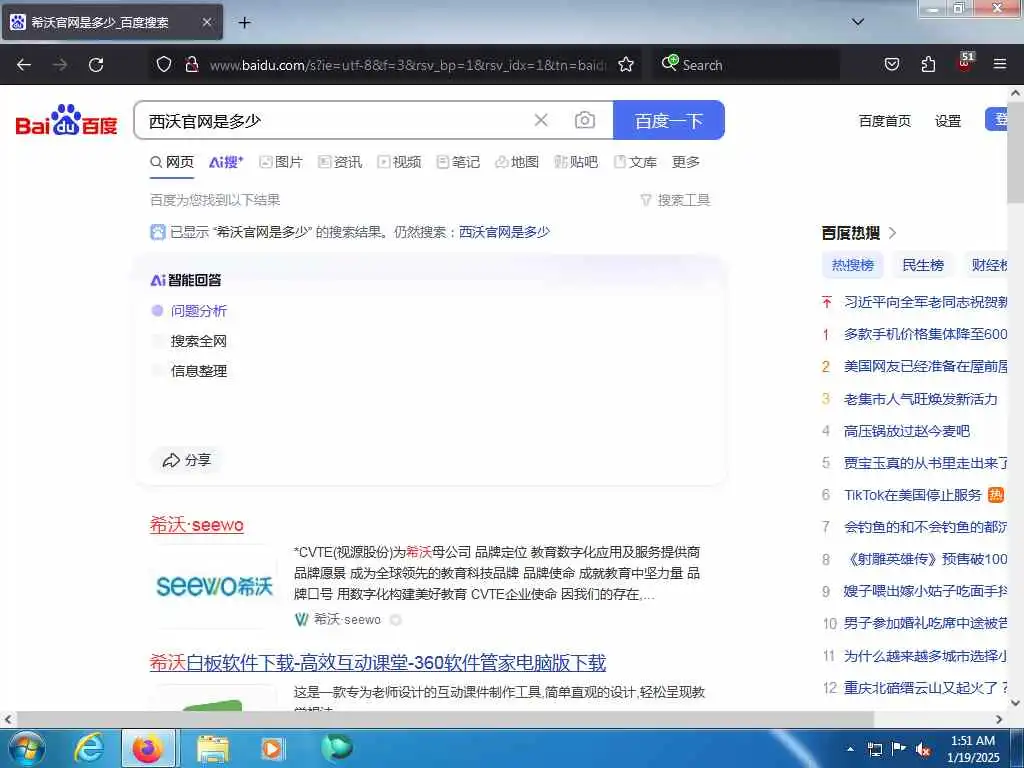Image resolution: width=1024 pixels, height=768 pixels.
Task: Switch to the 笔记 tab
Action: pos(458,162)
